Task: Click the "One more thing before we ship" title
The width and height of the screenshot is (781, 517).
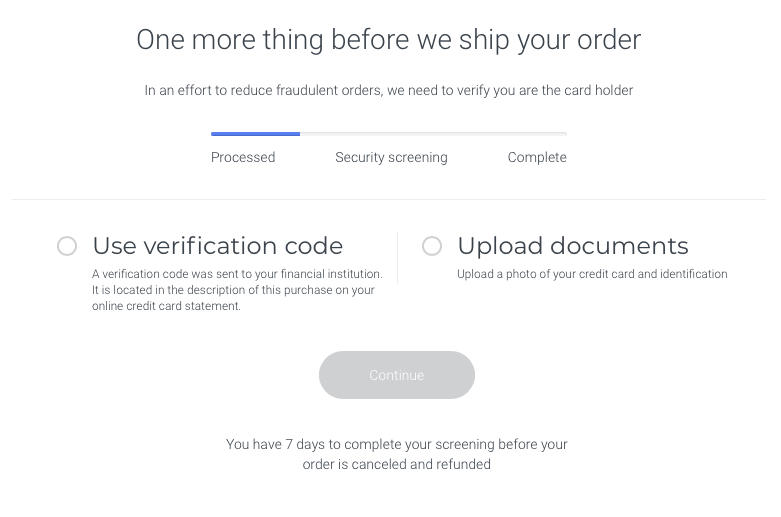Action: [388, 40]
